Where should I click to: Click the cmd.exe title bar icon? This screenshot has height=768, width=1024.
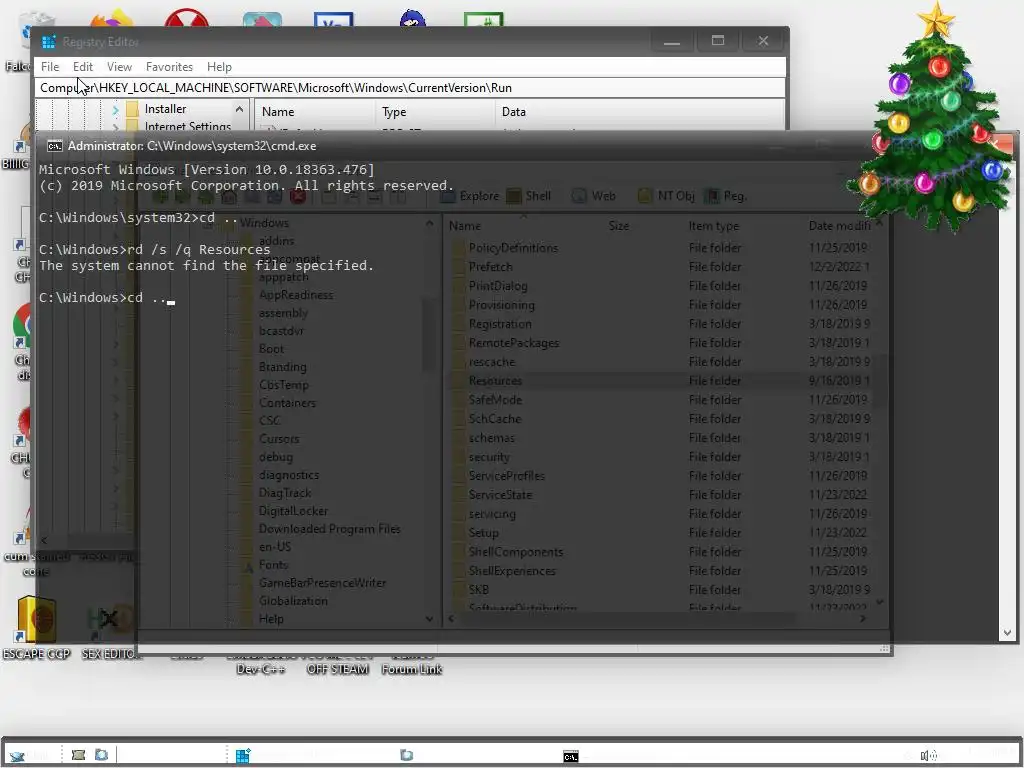(x=55, y=146)
